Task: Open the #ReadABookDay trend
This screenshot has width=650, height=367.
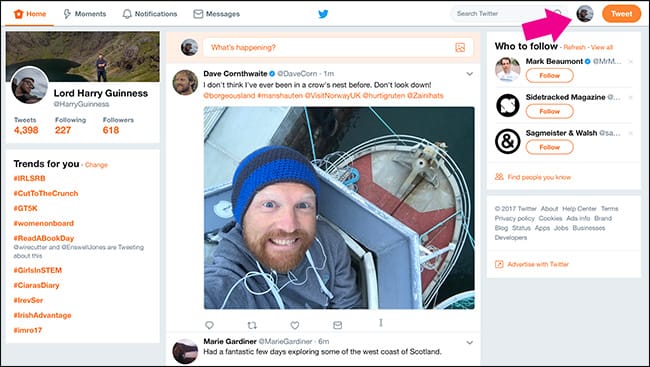Action: coord(44,238)
